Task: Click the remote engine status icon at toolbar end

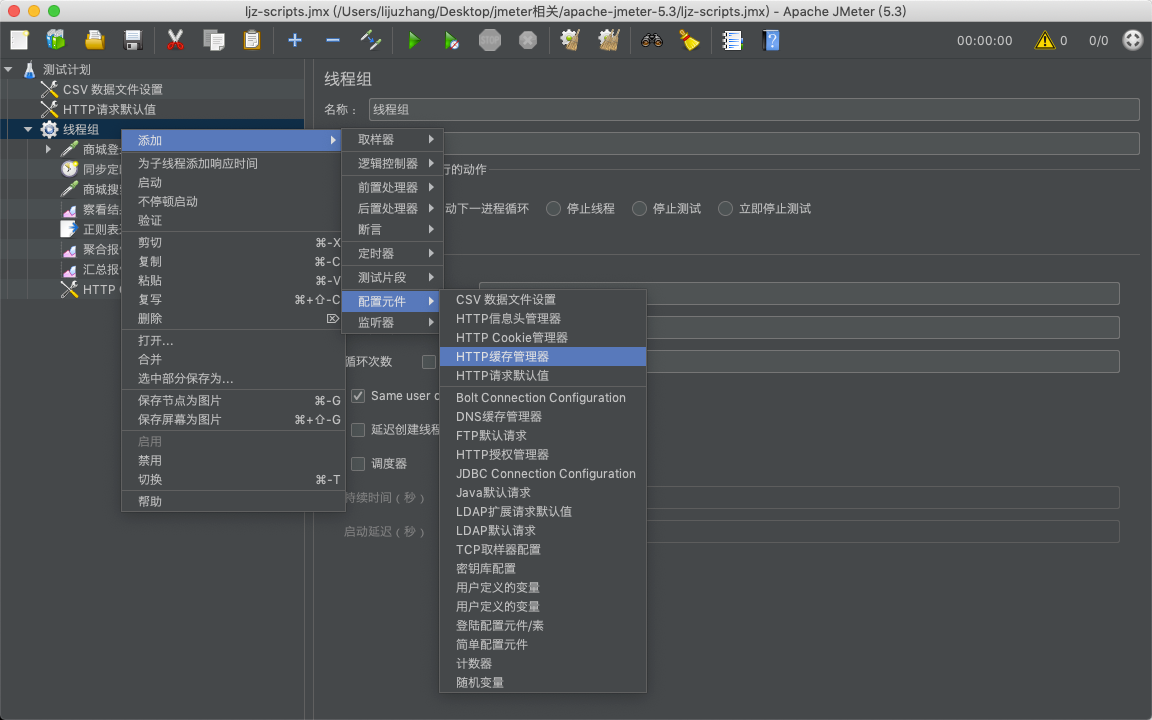Action: pos(1133,40)
